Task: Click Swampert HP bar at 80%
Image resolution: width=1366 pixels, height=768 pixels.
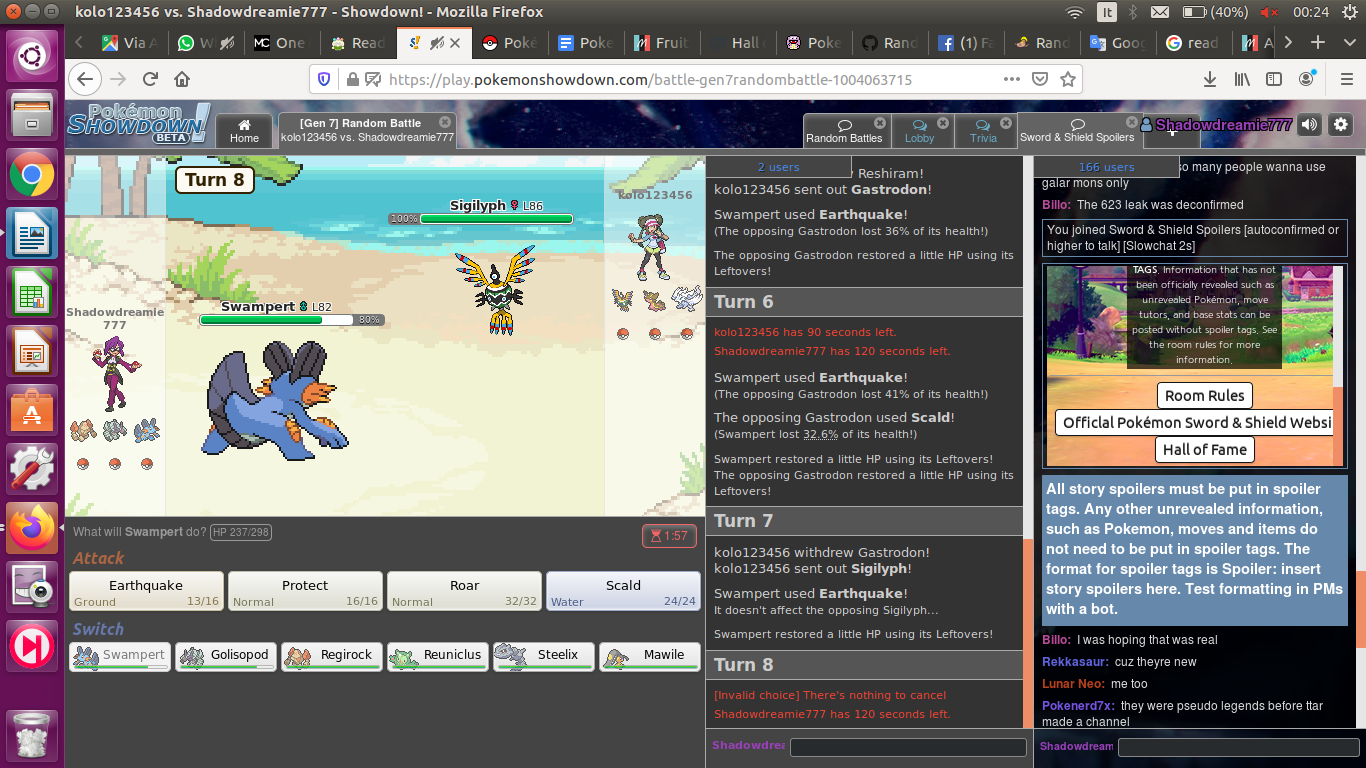Action: coord(276,320)
